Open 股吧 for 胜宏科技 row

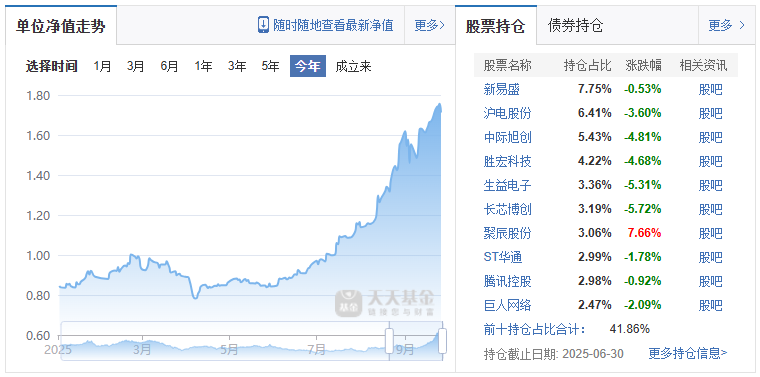711,161
